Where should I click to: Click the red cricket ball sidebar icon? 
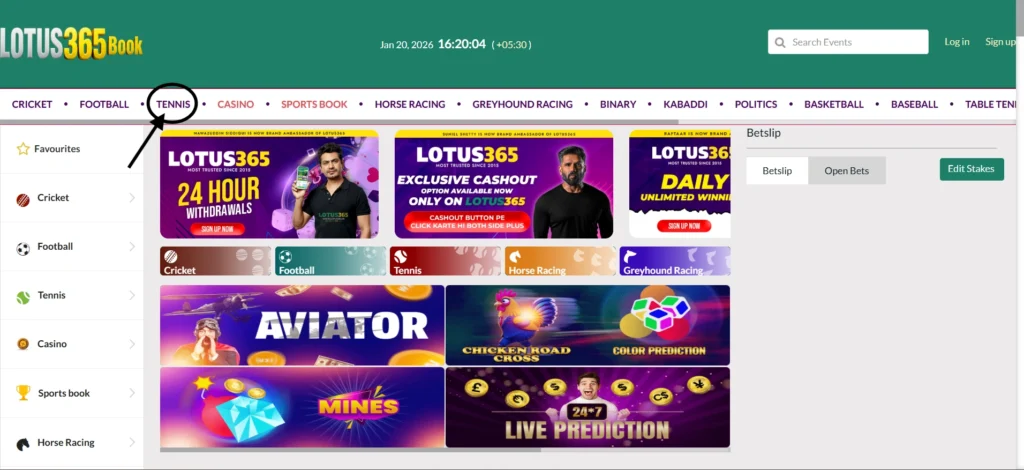[x=24, y=200]
